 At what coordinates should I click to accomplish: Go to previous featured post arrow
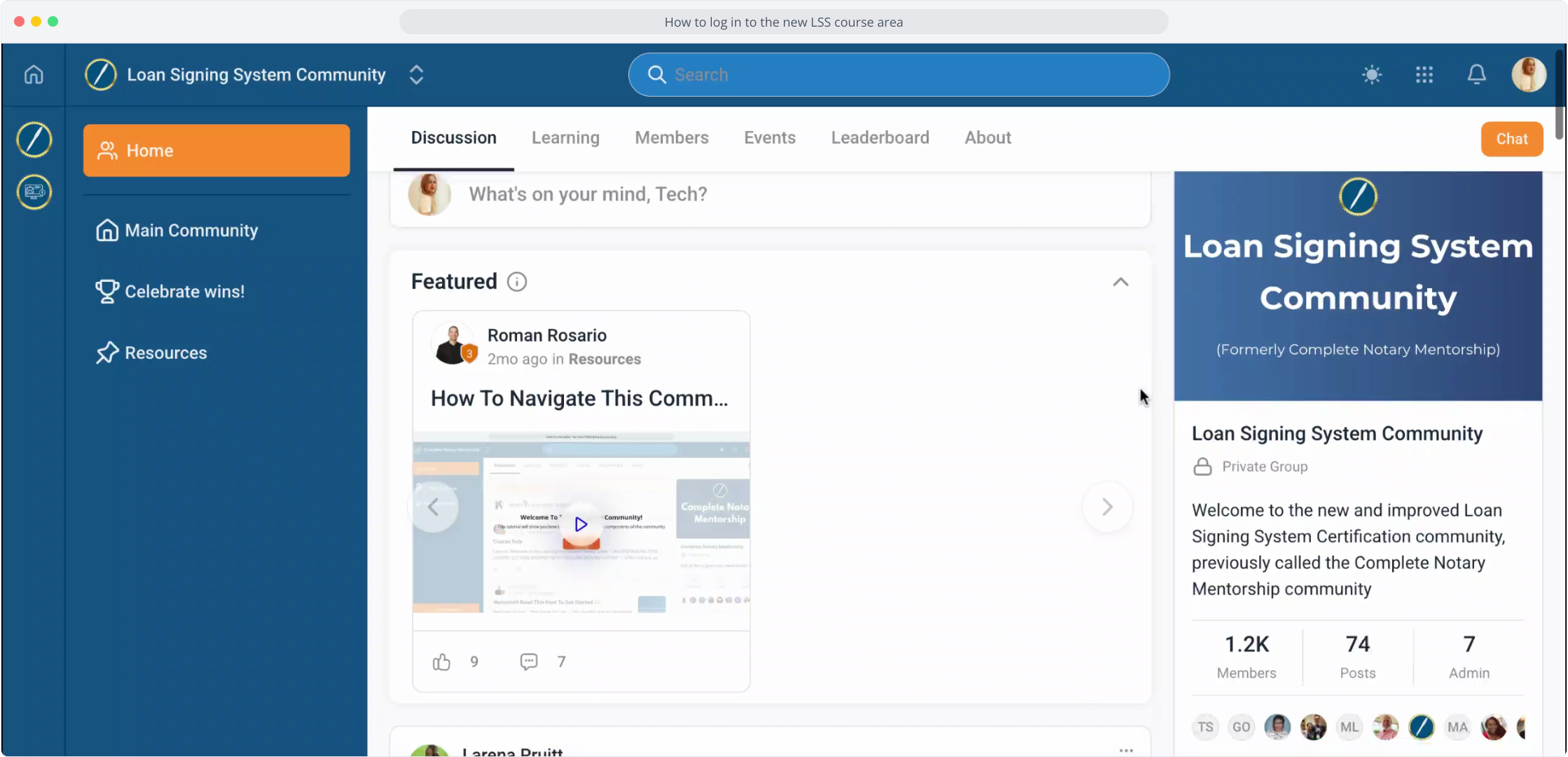click(x=433, y=507)
